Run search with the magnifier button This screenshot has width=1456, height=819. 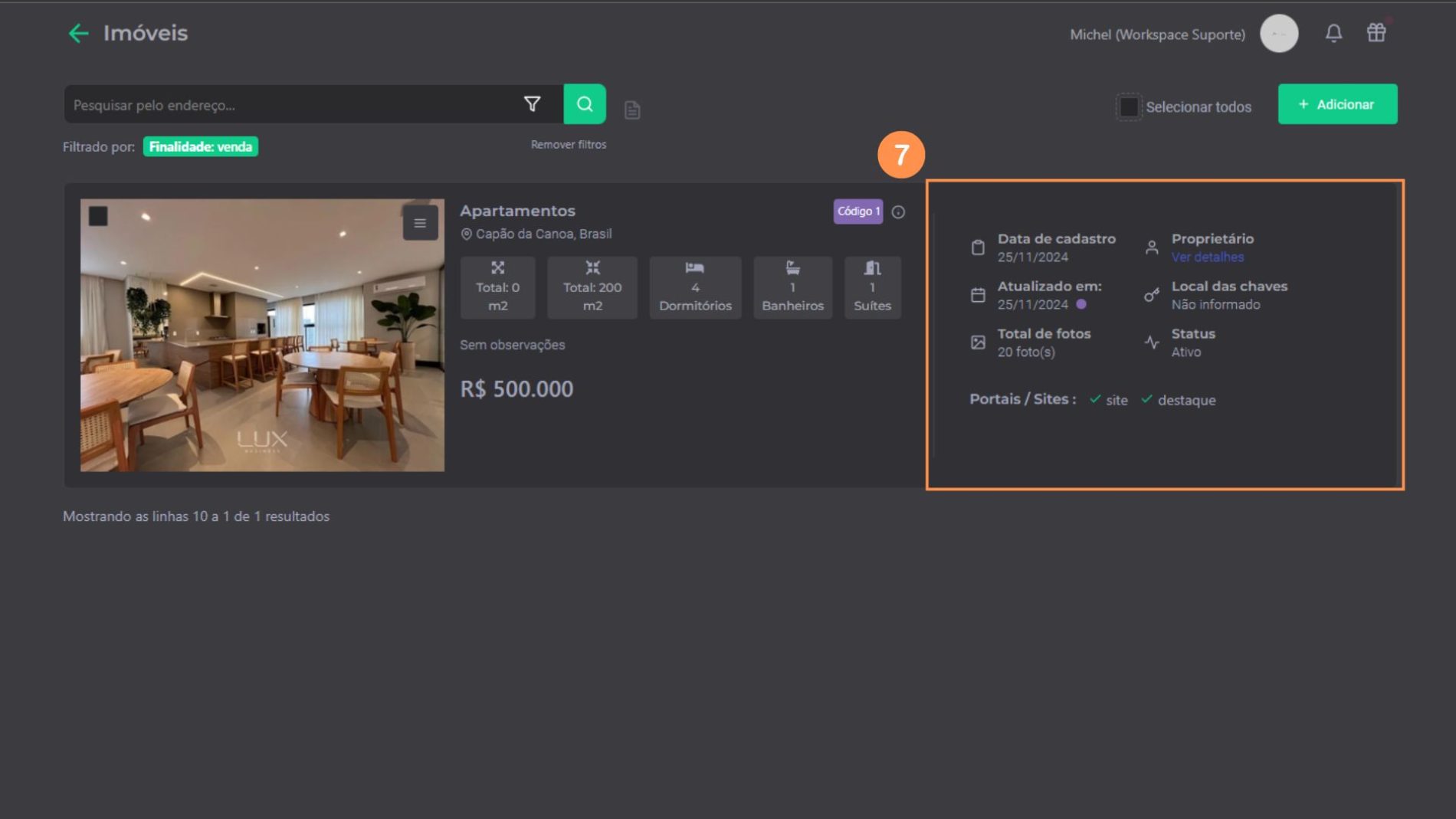tap(585, 104)
